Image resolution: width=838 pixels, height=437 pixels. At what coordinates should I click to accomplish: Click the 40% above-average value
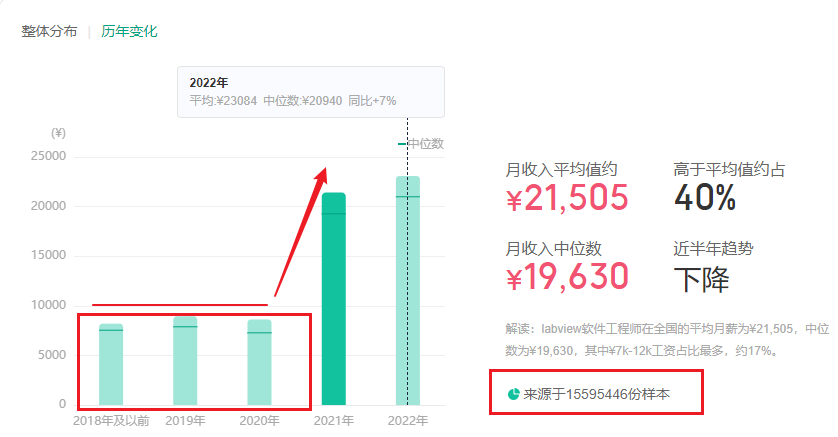(x=705, y=198)
